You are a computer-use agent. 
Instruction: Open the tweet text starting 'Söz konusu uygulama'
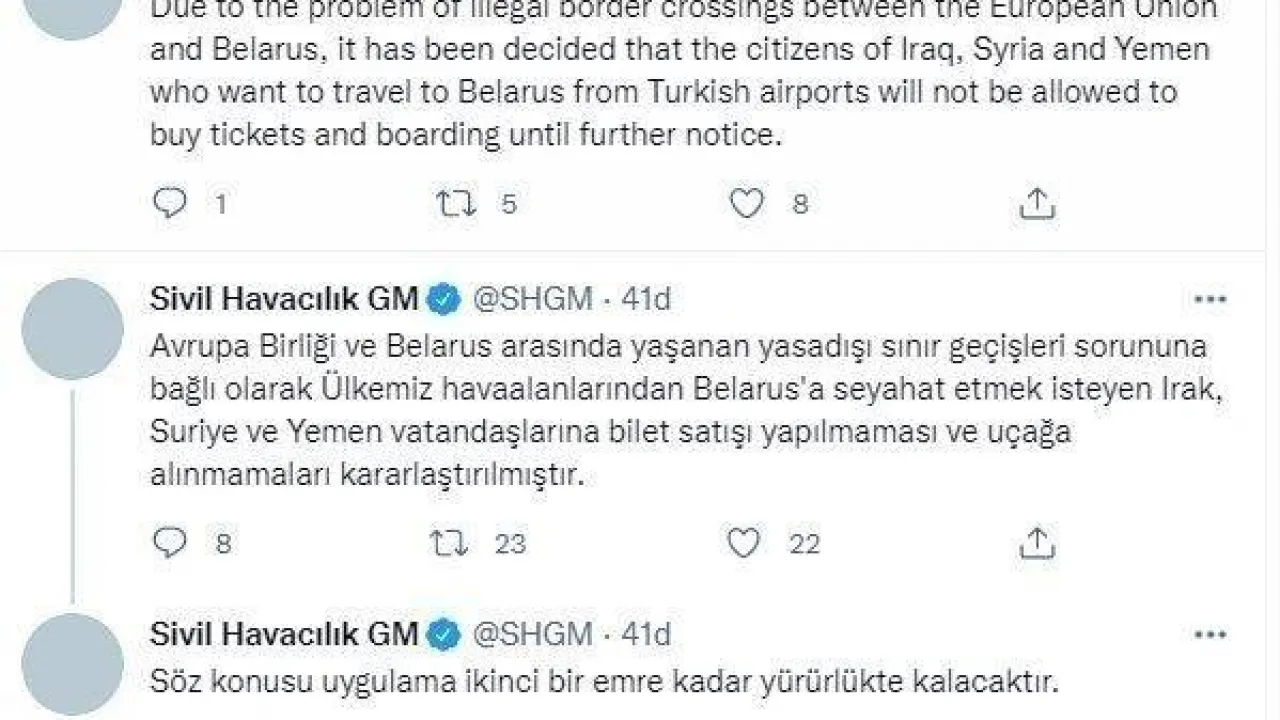point(602,683)
